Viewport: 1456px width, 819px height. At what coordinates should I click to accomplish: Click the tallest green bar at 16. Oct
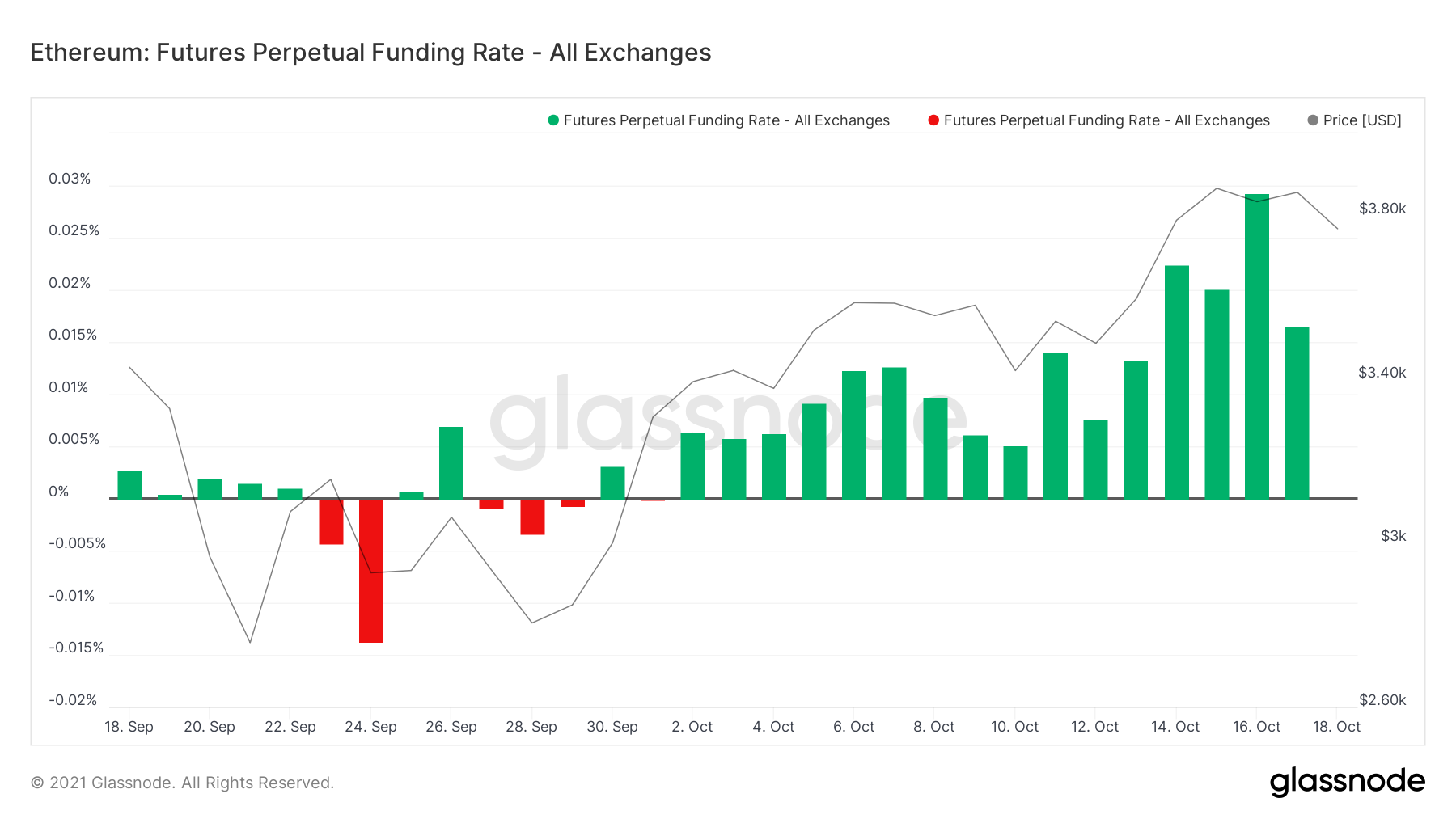pos(1256,346)
